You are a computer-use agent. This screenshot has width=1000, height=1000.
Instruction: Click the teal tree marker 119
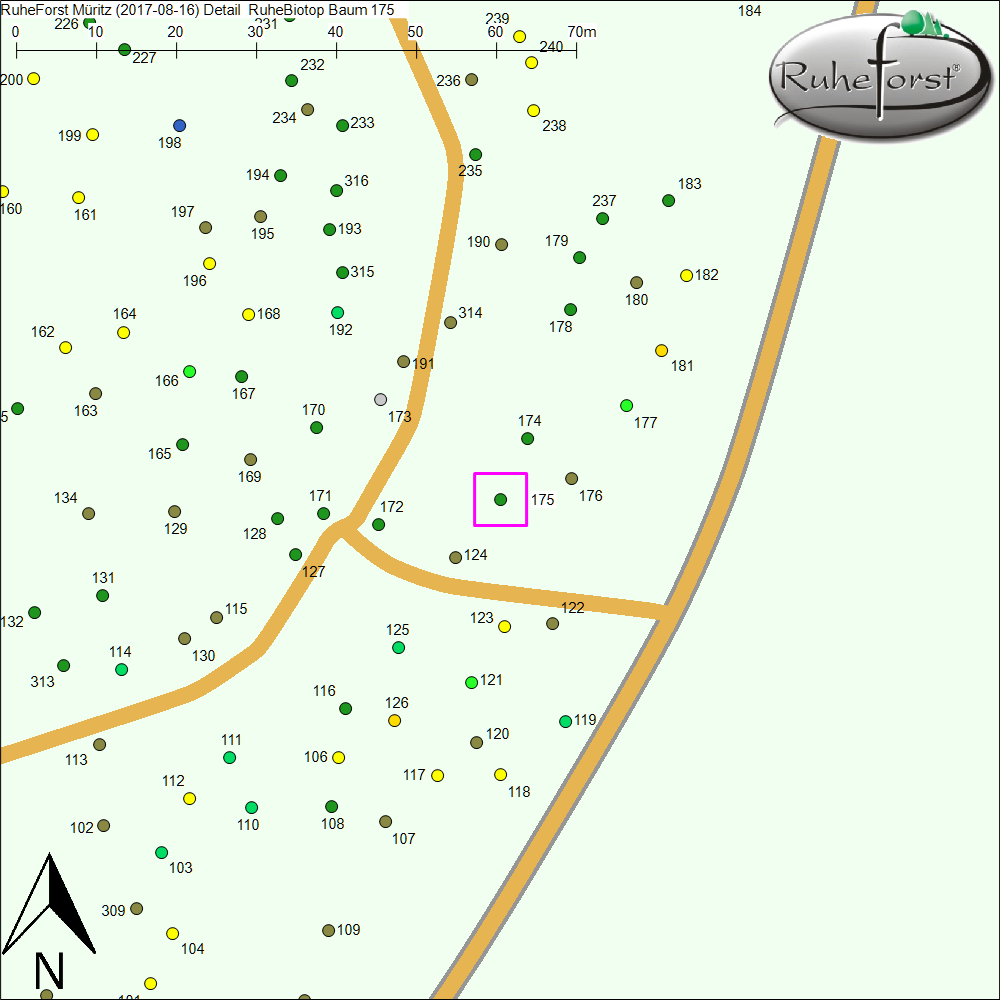pos(565,721)
